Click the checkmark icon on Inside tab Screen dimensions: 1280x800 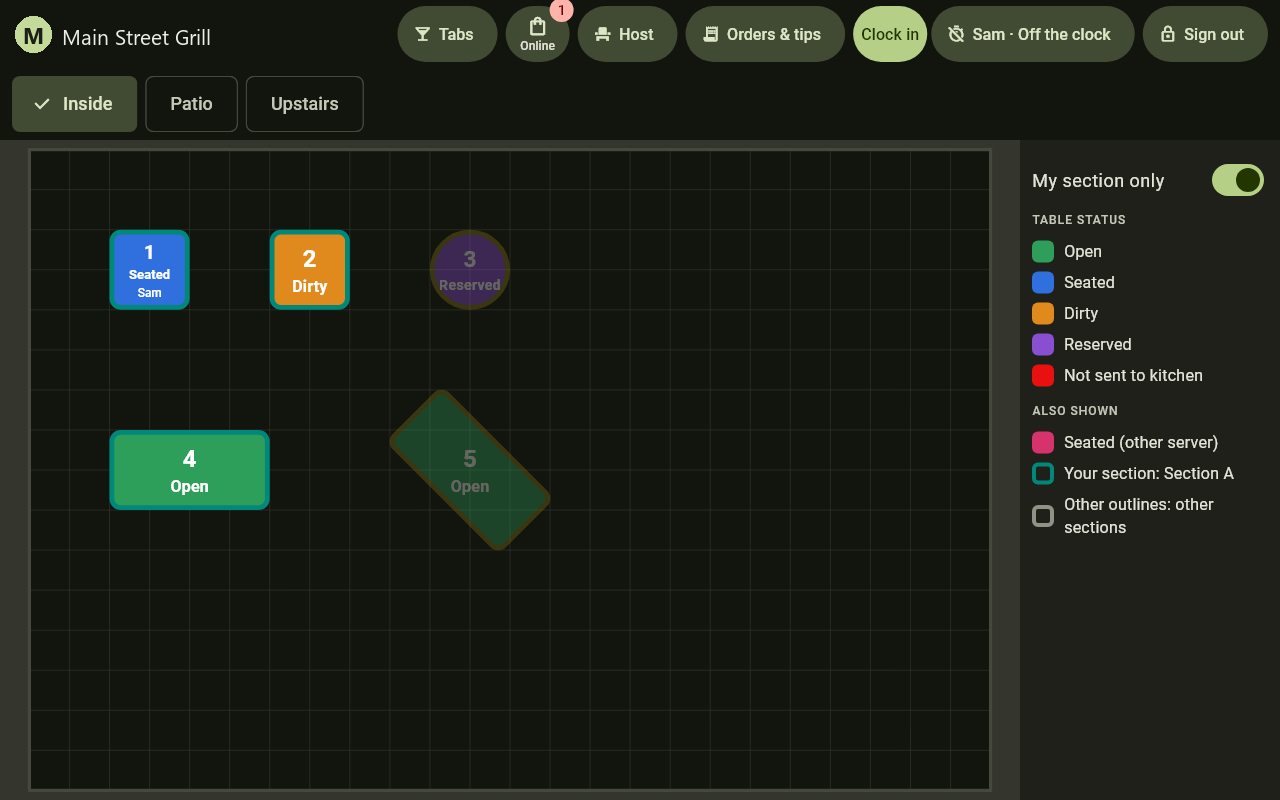(x=42, y=104)
